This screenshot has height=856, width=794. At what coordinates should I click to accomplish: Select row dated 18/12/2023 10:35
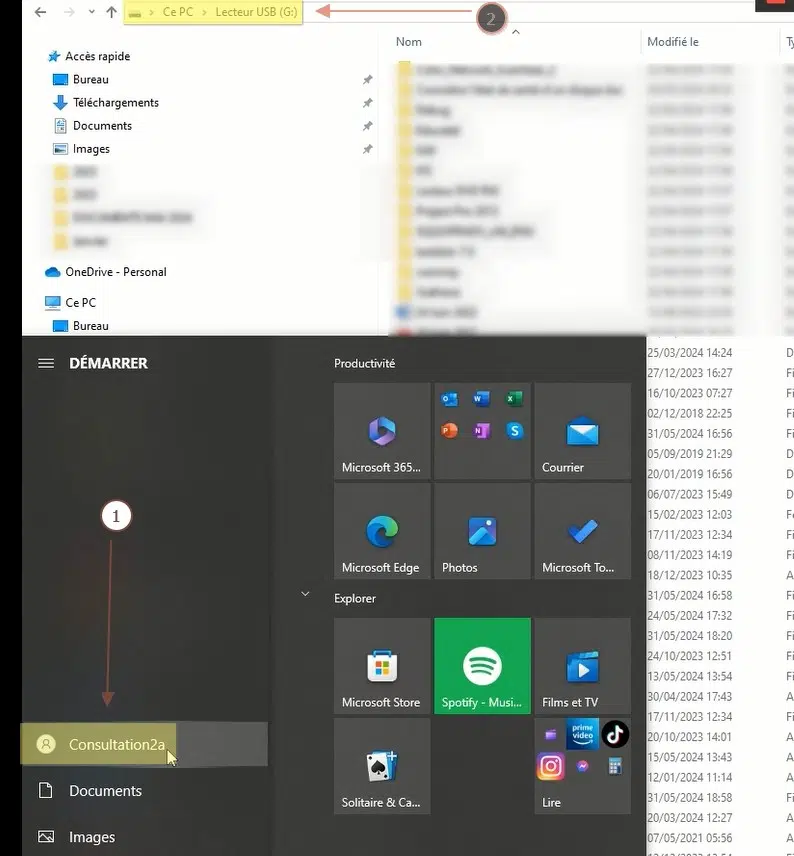(690, 575)
